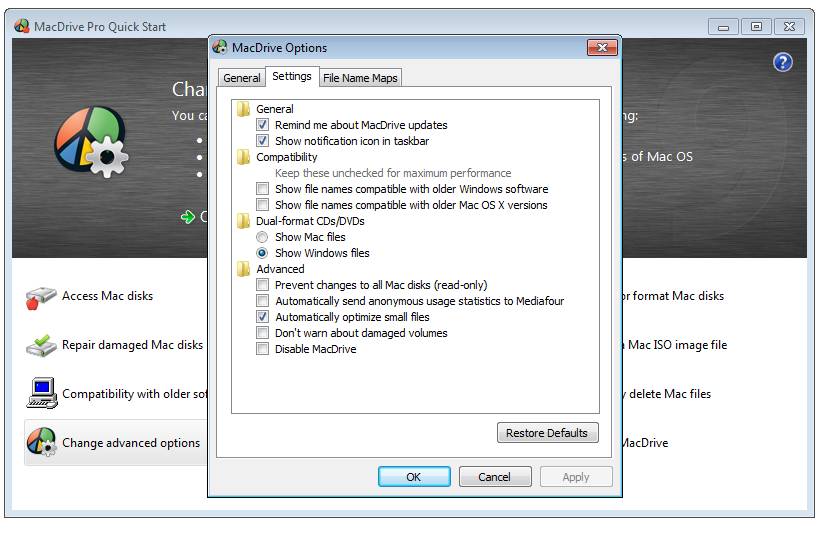Select the Show Mac files radio button
Screen dimensions: 825x535
pos(262,237)
